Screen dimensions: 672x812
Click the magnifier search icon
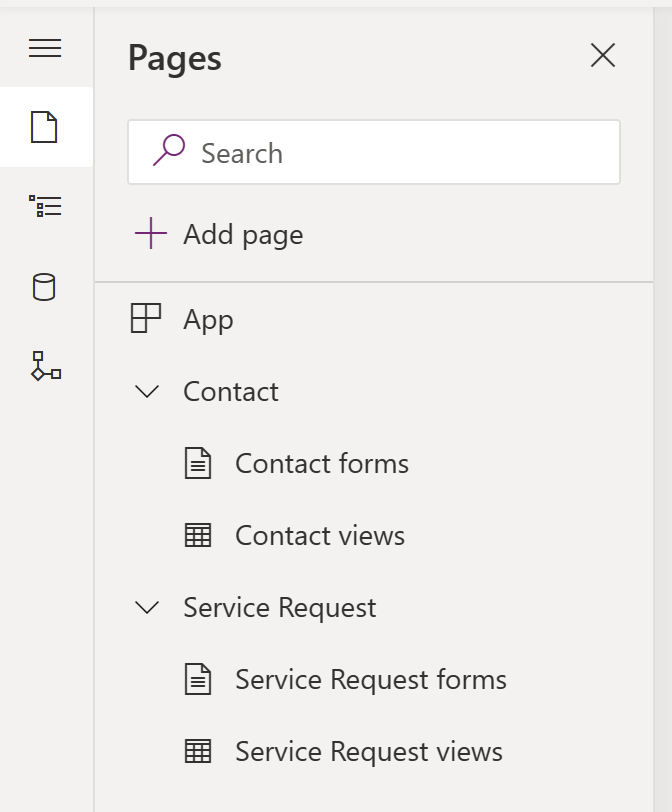pos(169,150)
